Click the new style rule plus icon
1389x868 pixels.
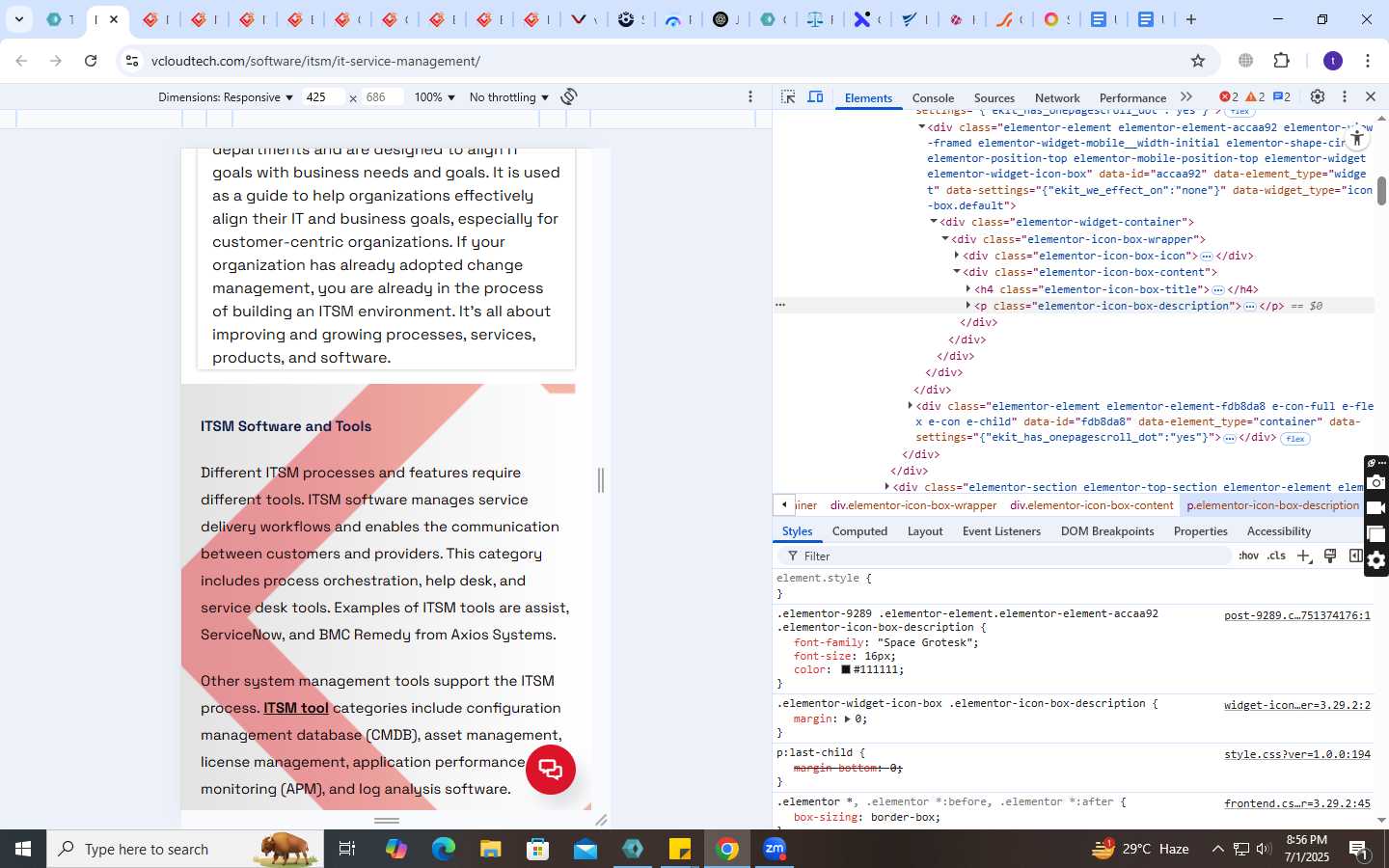(x=1304, y=556)
